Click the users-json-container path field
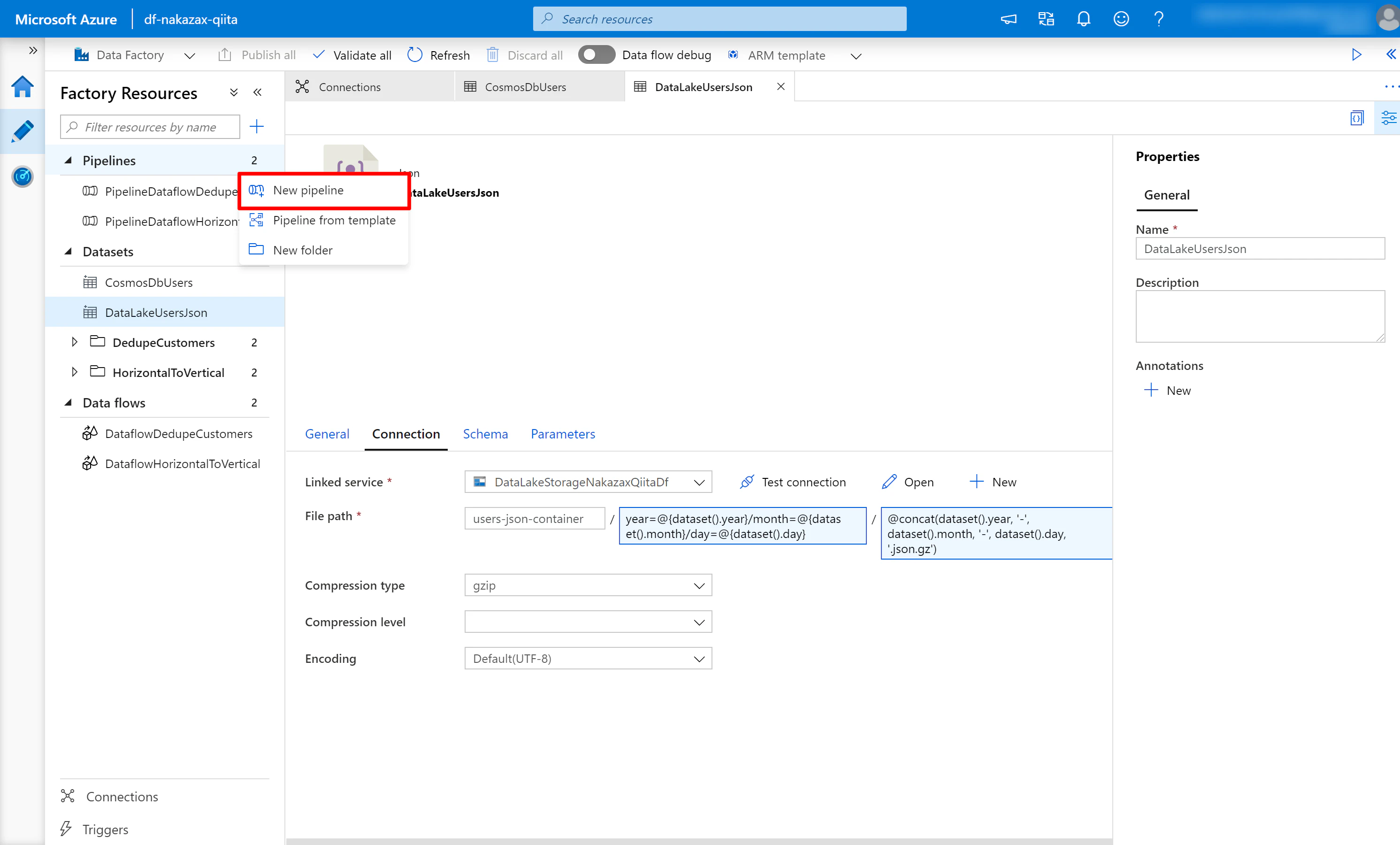 [x=535, y=519]
